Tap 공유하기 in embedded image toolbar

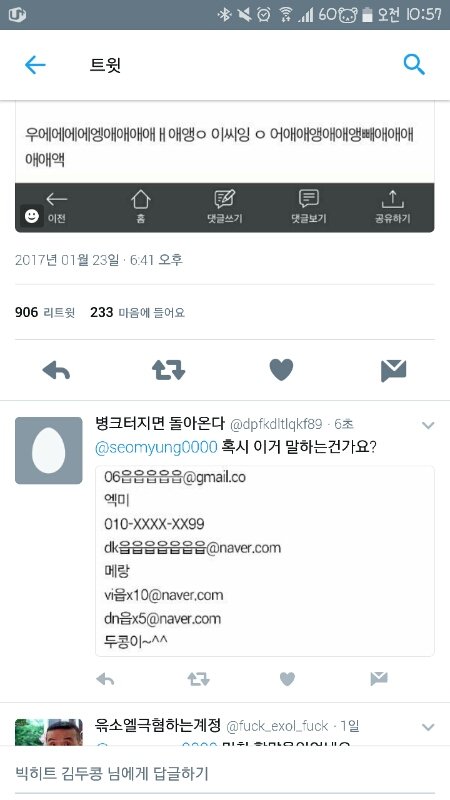(x=392, y=207)
